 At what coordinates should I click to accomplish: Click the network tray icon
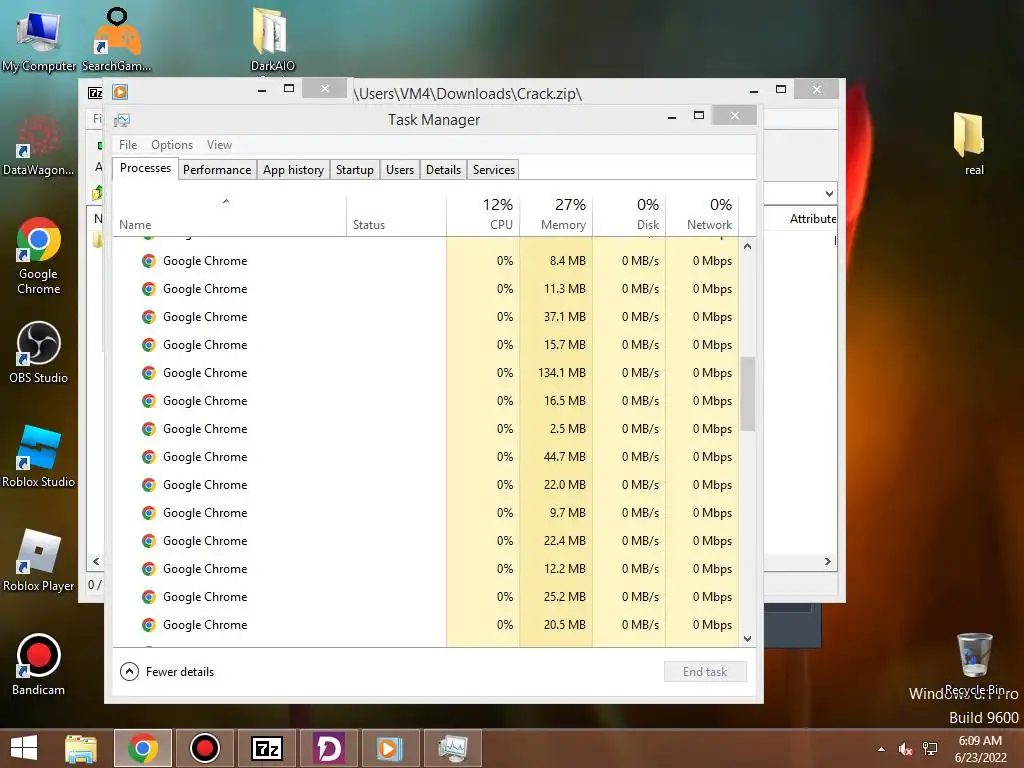click(x=930, y=749)
